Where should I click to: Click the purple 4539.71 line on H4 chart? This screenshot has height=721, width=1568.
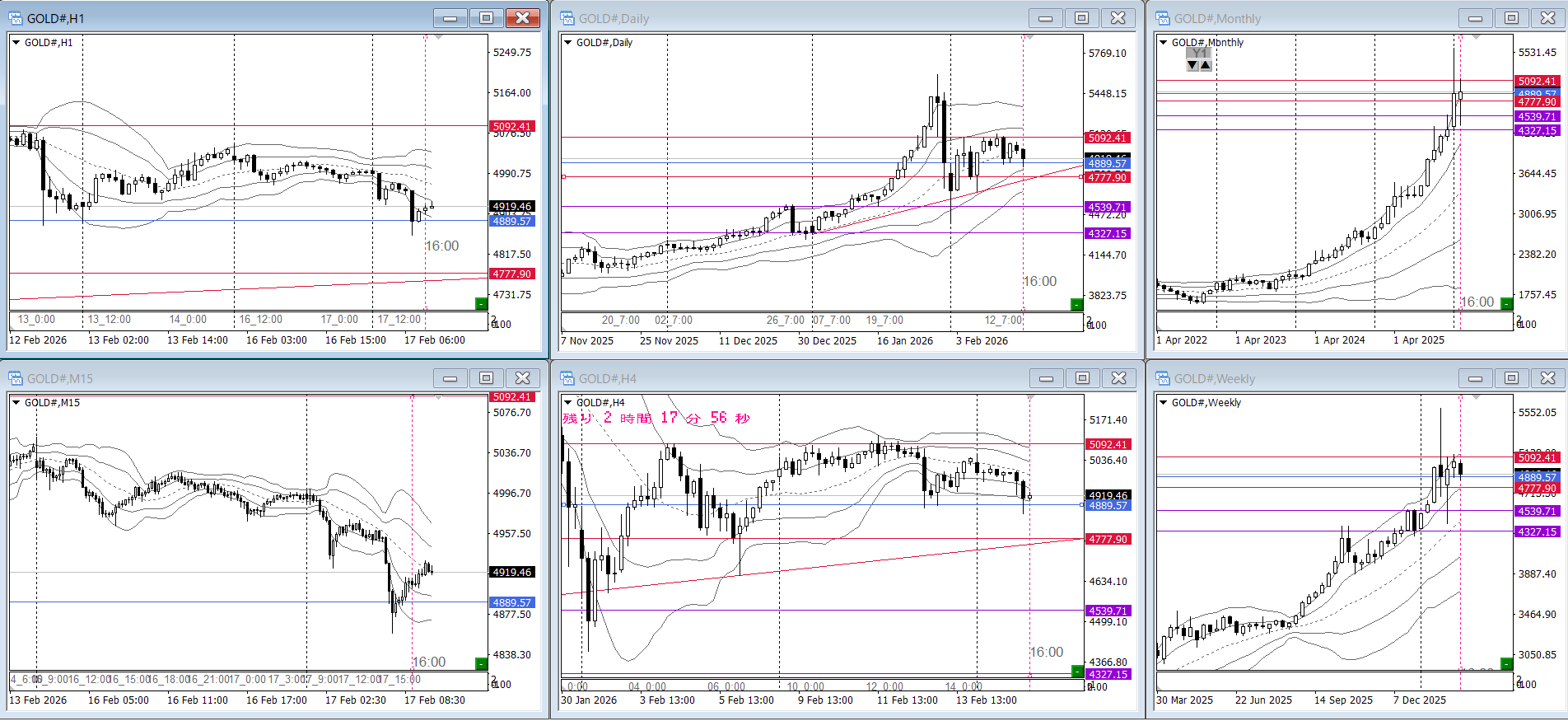(824, 611)
